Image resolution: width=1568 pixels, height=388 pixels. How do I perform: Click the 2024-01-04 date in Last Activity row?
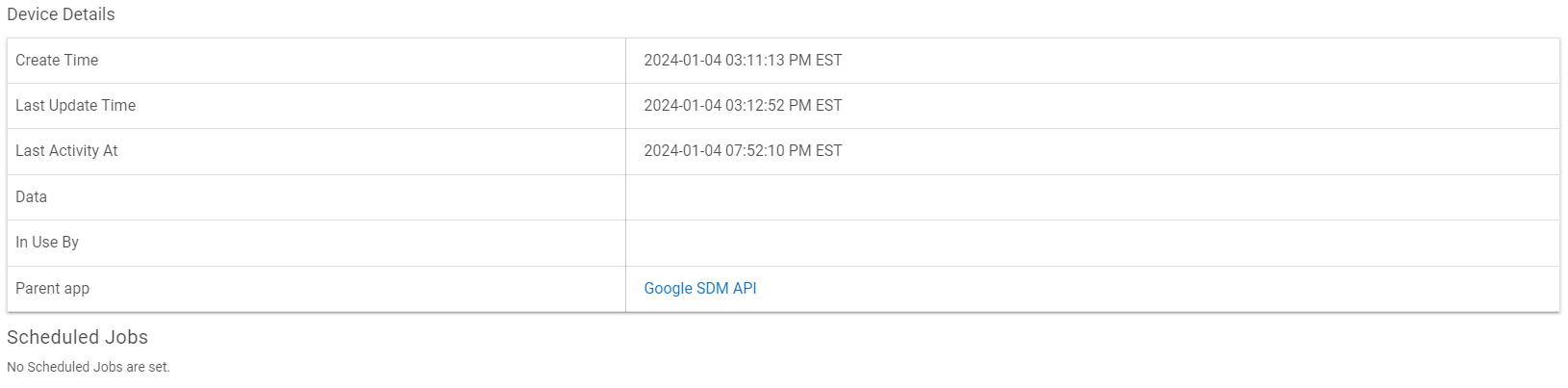[682, 150]
